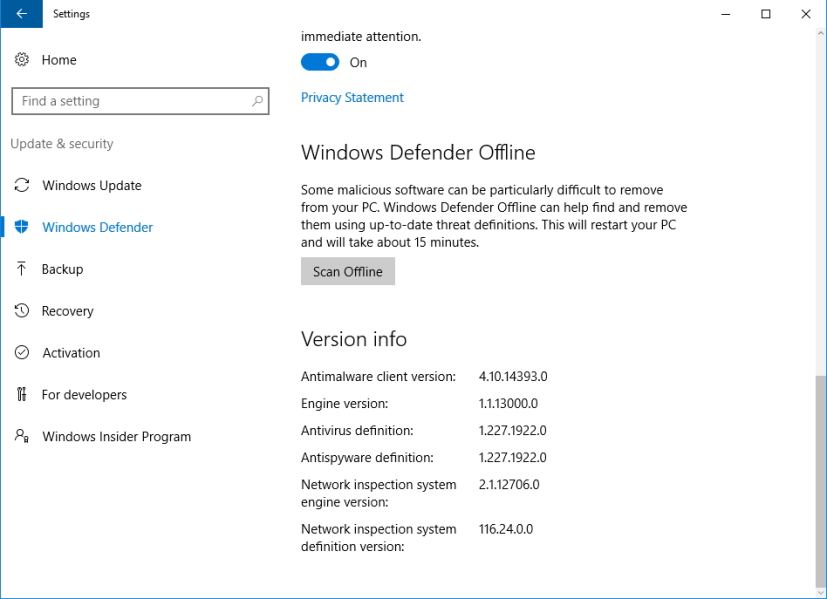Viewport: 827px width, 599px height.
Task: Click the Windows Update refresh icon
Action: (22, 185)
